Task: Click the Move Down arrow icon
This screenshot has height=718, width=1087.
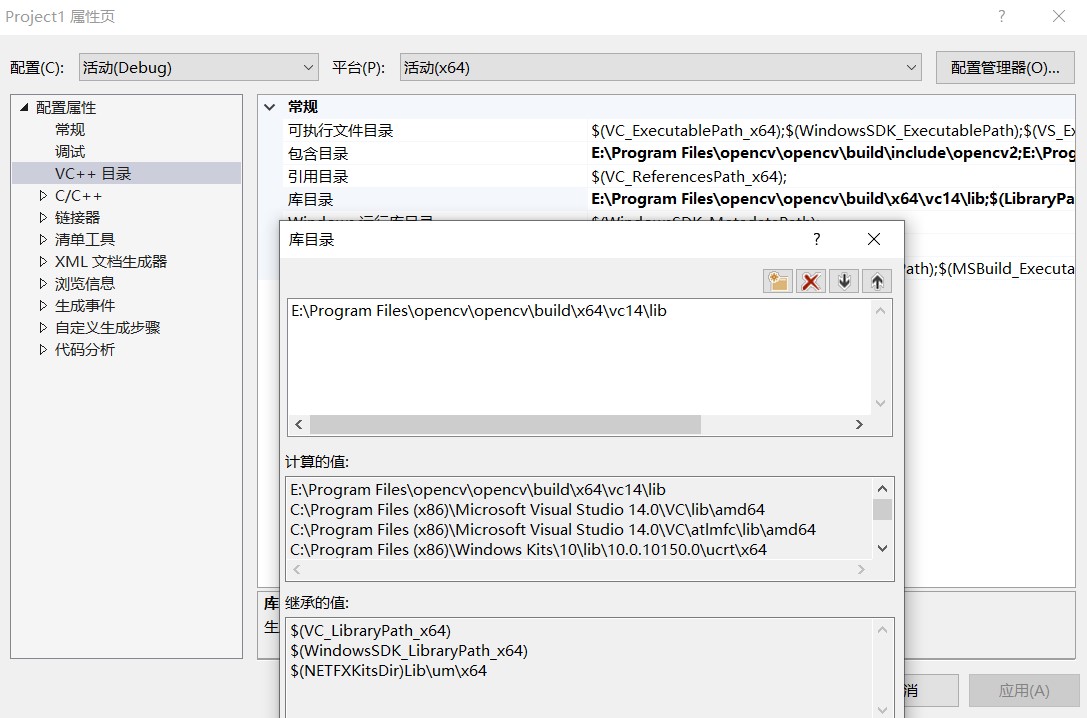Action: pyautogui.click(x=844, y=281)
